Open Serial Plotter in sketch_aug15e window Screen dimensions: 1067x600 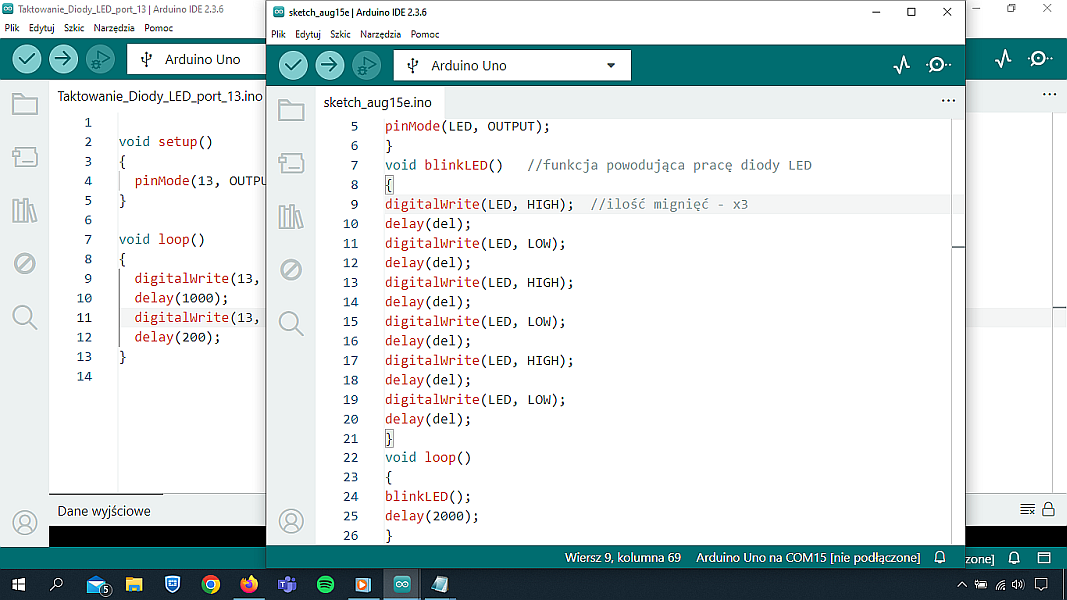click(x=902, y=65)
